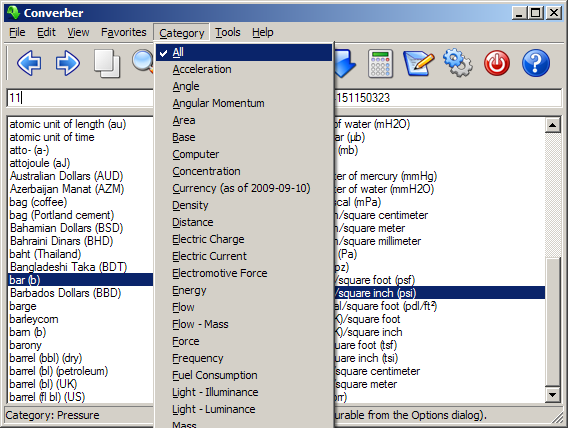The image size is (568, 428).
Task: Open the notepad with pencil icon
Action: pos(418,64)
